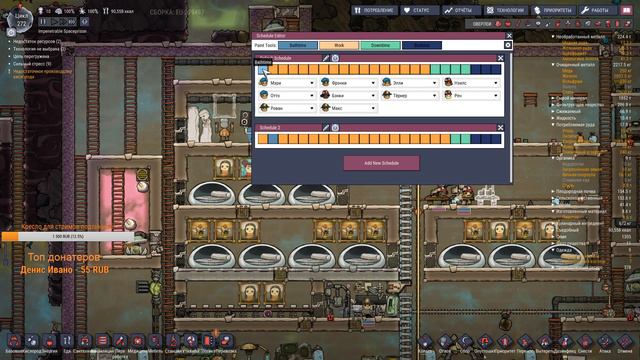
Task: Select Дезинфекция disinfect tool
Action: pyautogui.click(x=565, y=341)
